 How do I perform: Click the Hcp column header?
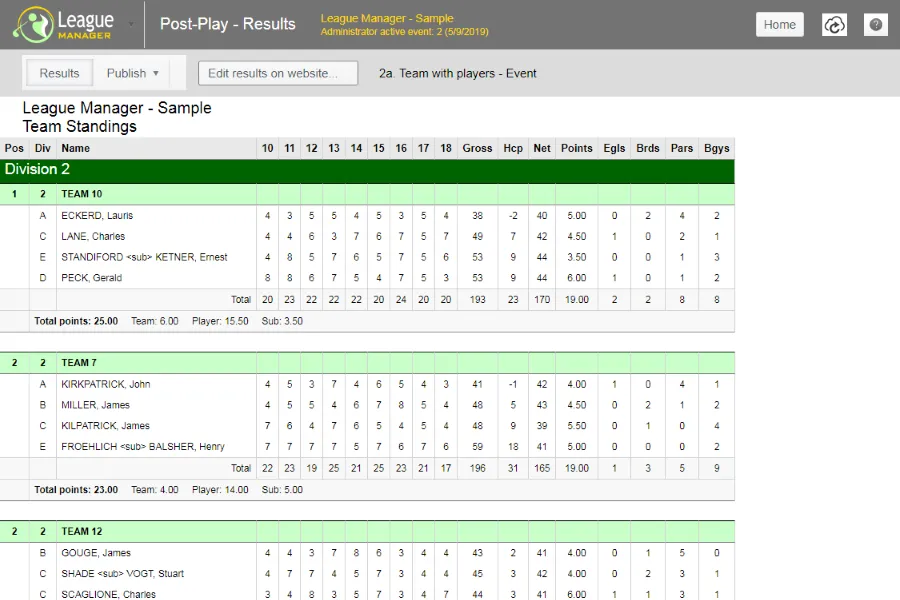pyautogui.click(x=513, y=148)
